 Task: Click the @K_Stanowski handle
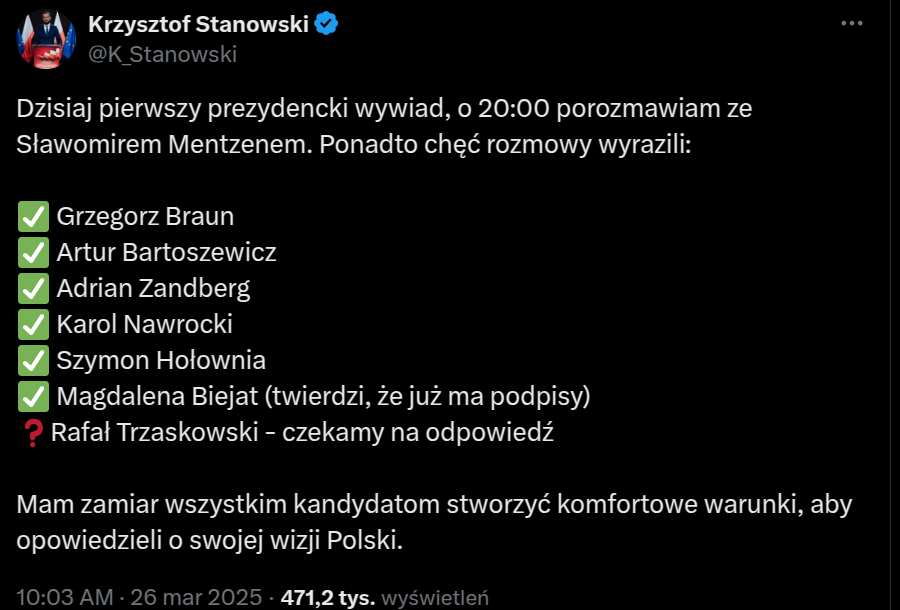click(x=162, y=54)
